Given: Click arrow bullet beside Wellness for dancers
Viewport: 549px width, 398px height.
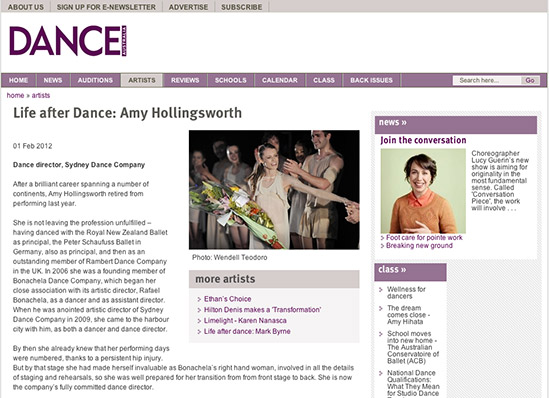Looking at the screenshot, I should (x=381, y=289).
